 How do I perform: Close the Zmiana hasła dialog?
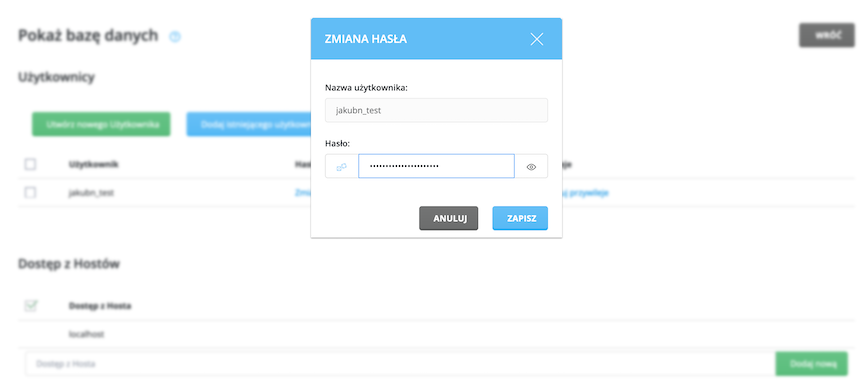point(537,39)
